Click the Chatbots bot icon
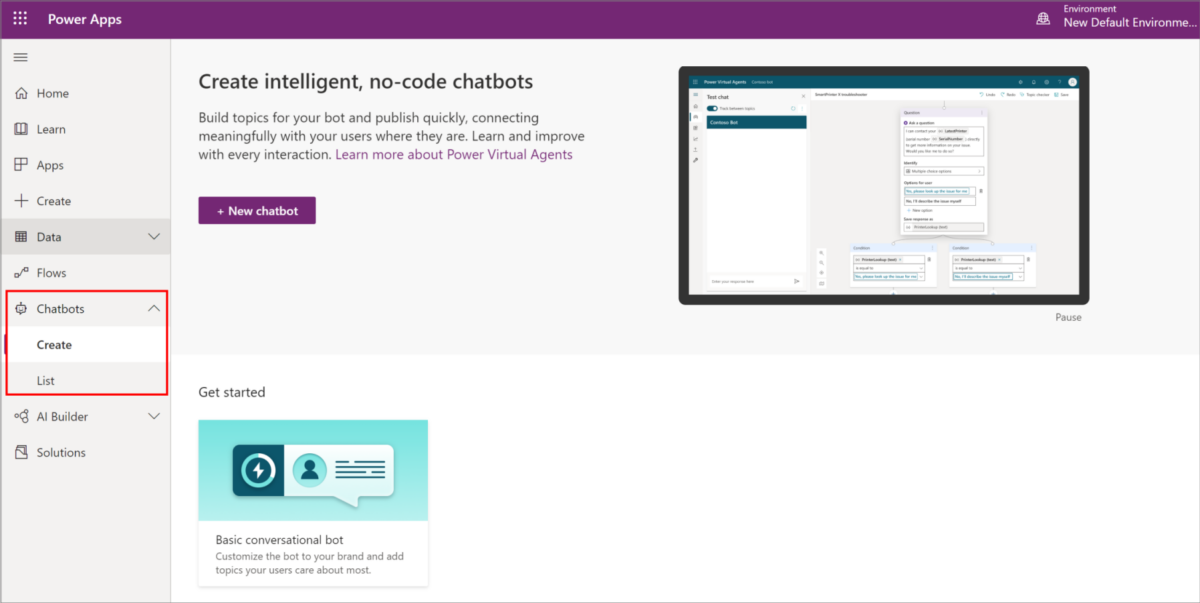This screenshot has width=1200, height=603. tap(21, 308)
